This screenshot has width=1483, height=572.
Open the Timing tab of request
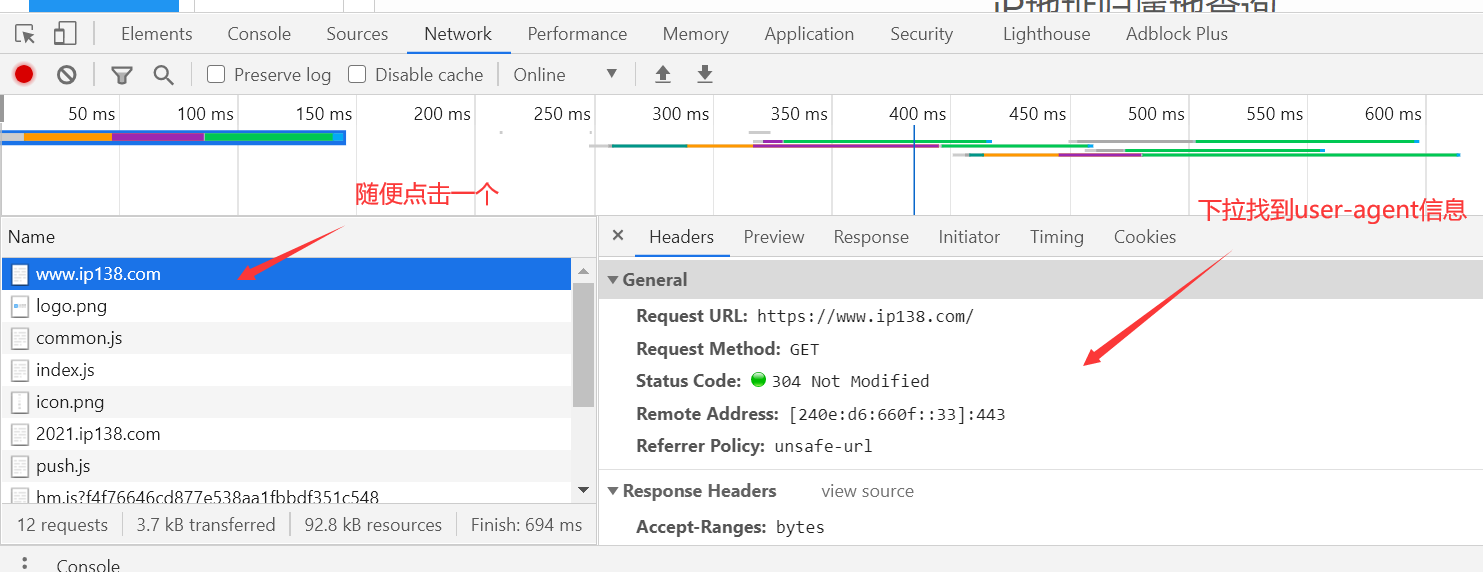pos(1056,237)
